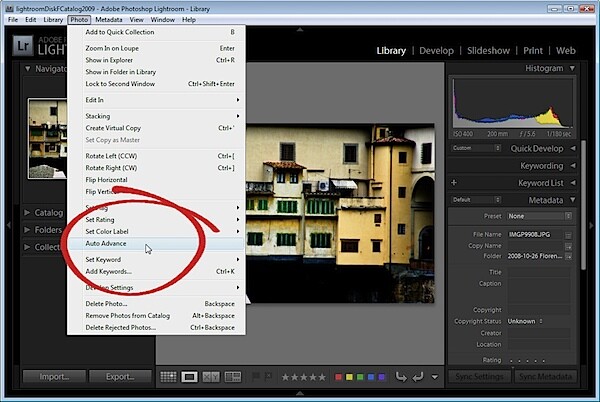The height and width of the screenshot is (402, 600).
Task: Click the Export button
Action: tap(120, 377)
